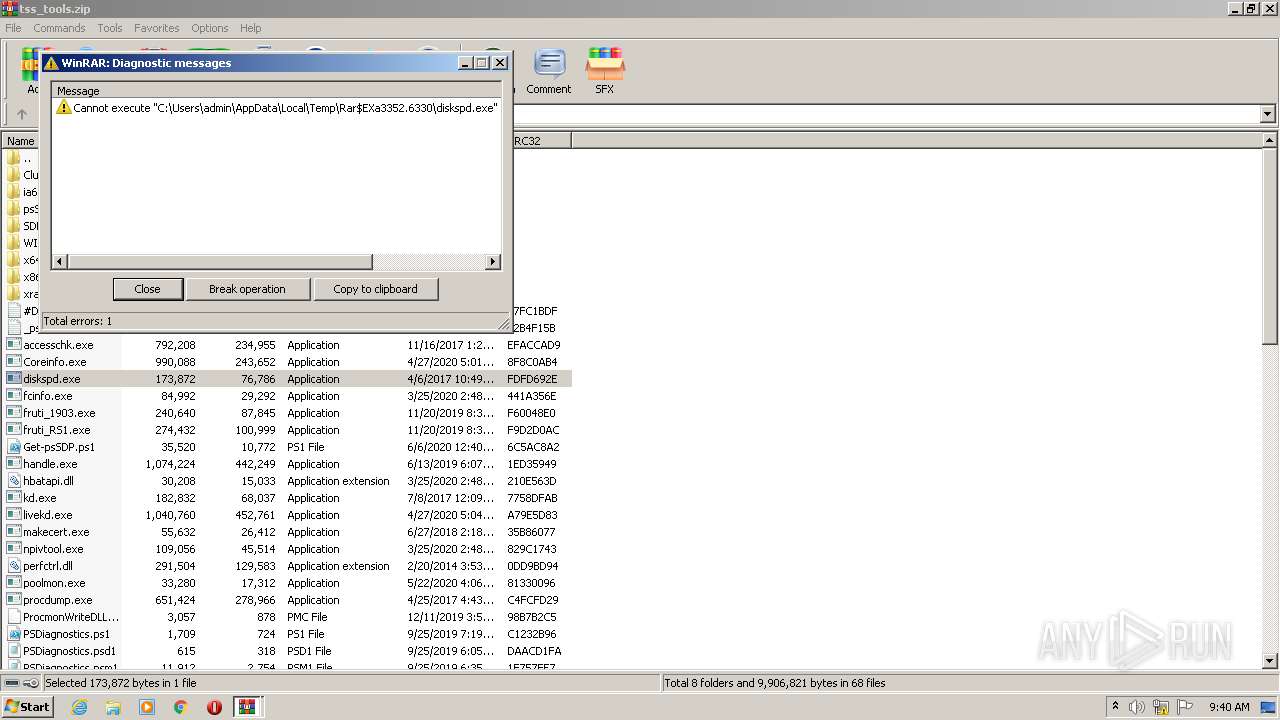The height and width of the screenshot is (720, 1280).
Task: Click the warning icon in message row
Action: pos(64,107)
